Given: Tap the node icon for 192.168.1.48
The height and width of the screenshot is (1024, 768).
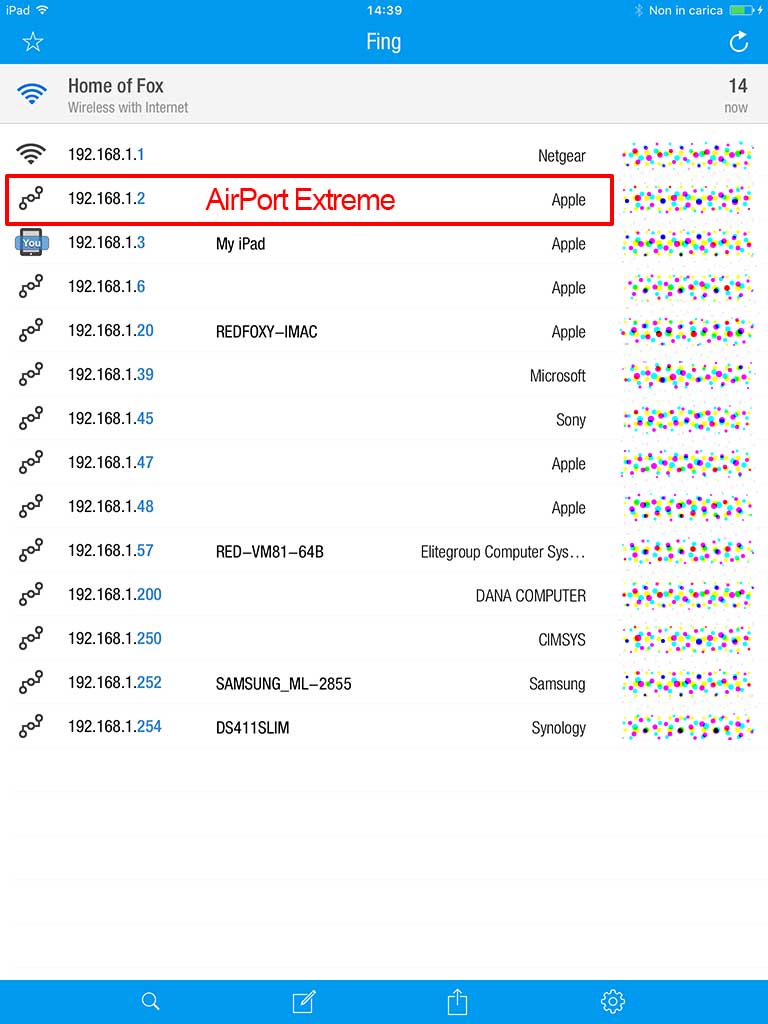Looking at the screenshot, I should coord(31,506).
